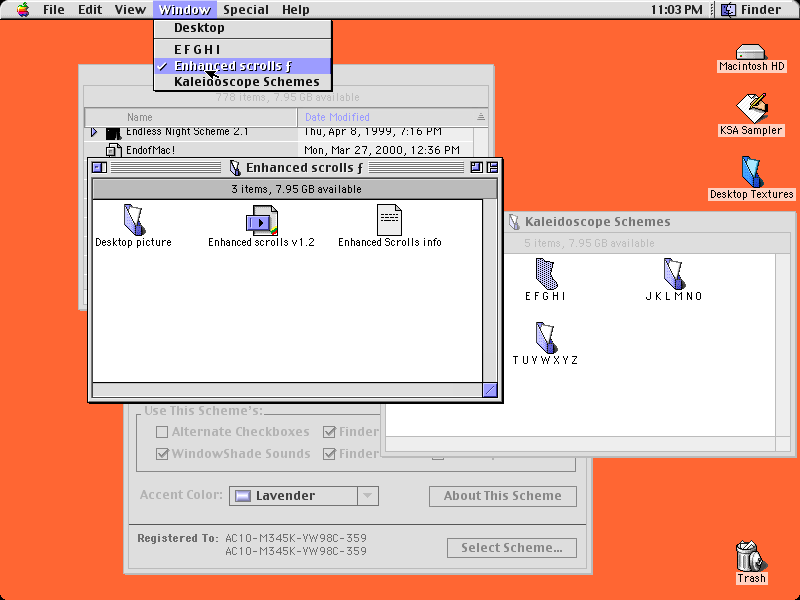Open the Help menu
800x600 pixels.
tap(295, 10)
